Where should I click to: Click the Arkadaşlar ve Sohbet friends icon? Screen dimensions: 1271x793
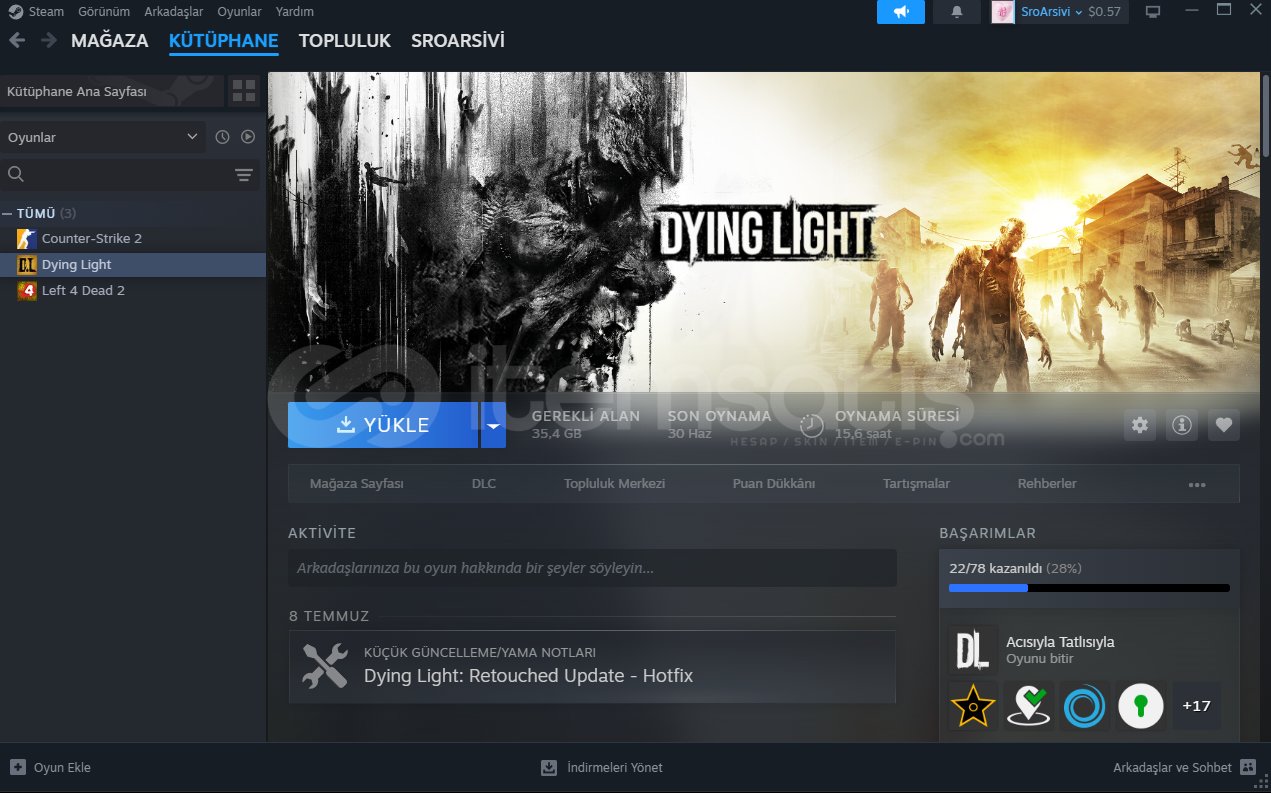coord(1248,767)
